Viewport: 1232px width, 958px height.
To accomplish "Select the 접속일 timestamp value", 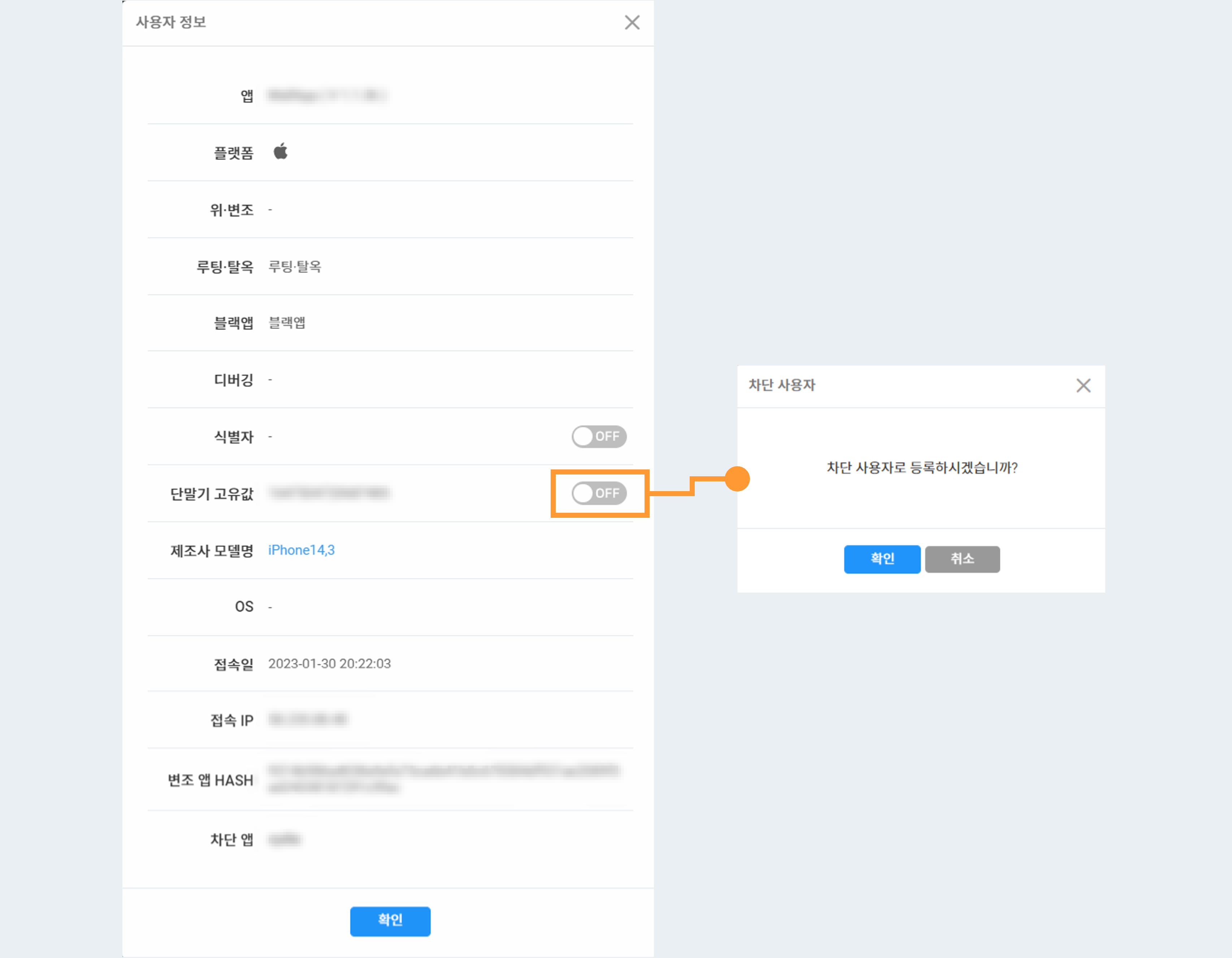I will [329, 663].
